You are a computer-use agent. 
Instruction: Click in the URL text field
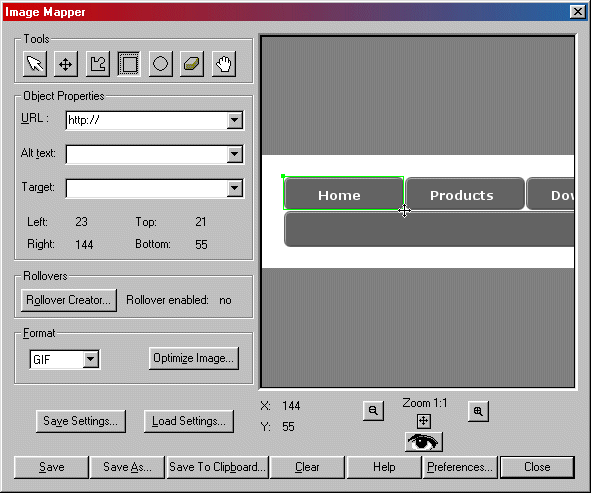(x=147, y=120)
